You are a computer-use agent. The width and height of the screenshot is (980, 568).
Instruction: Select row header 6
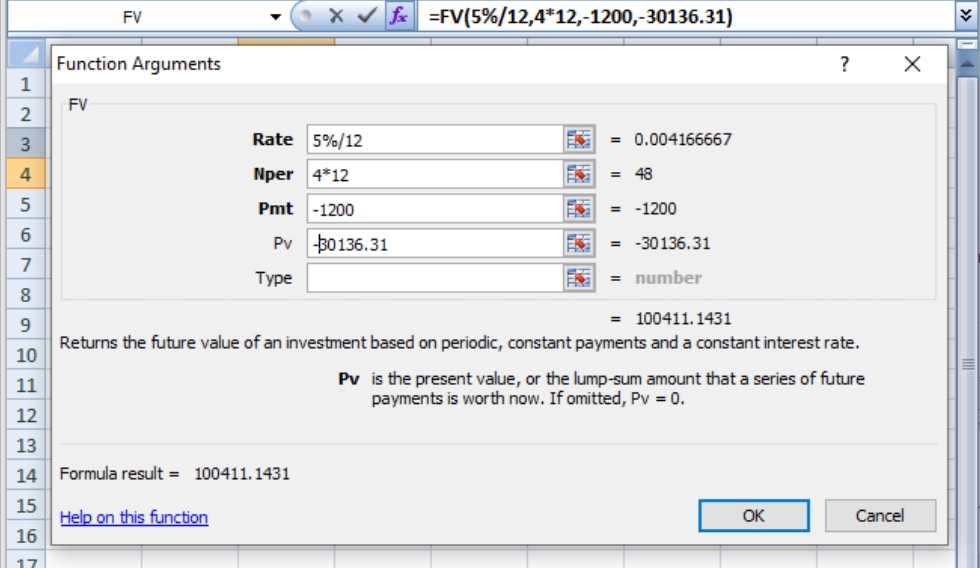26,234
